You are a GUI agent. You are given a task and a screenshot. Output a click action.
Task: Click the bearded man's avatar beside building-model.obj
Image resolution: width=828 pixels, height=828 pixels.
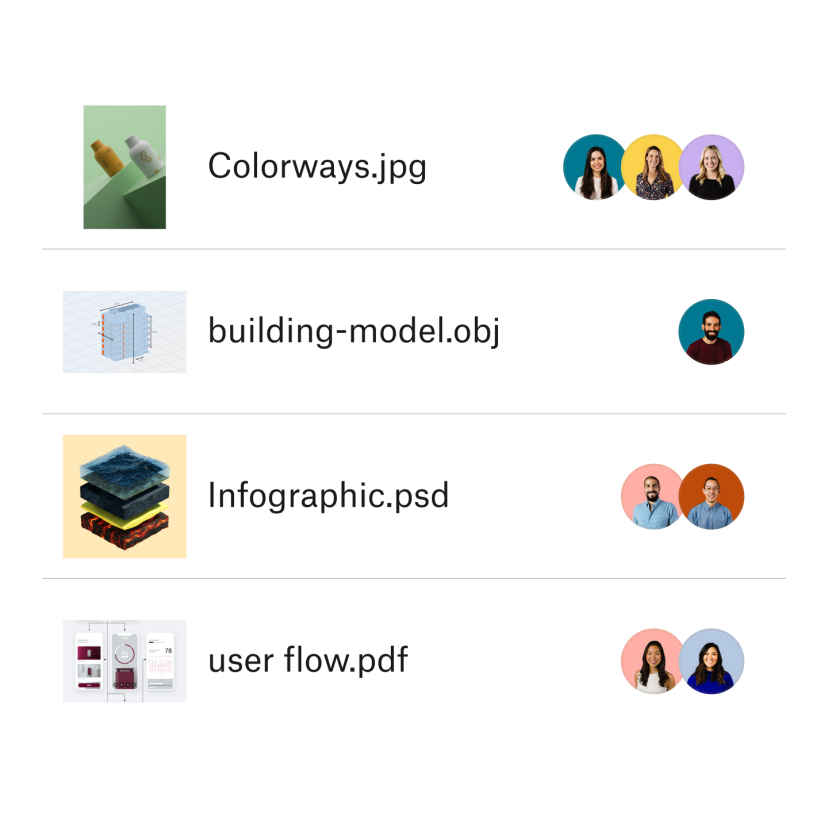pyautogui.click(x=711, y=331)
